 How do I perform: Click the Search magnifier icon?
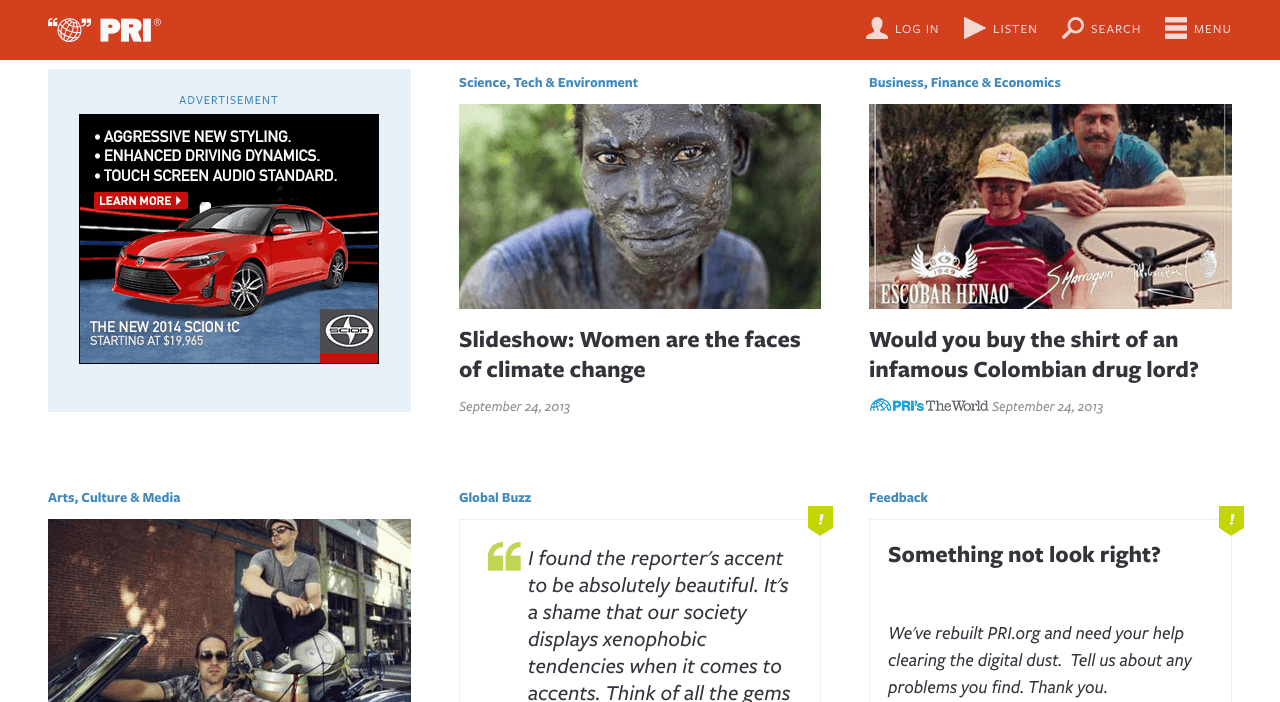(1073, 28)
